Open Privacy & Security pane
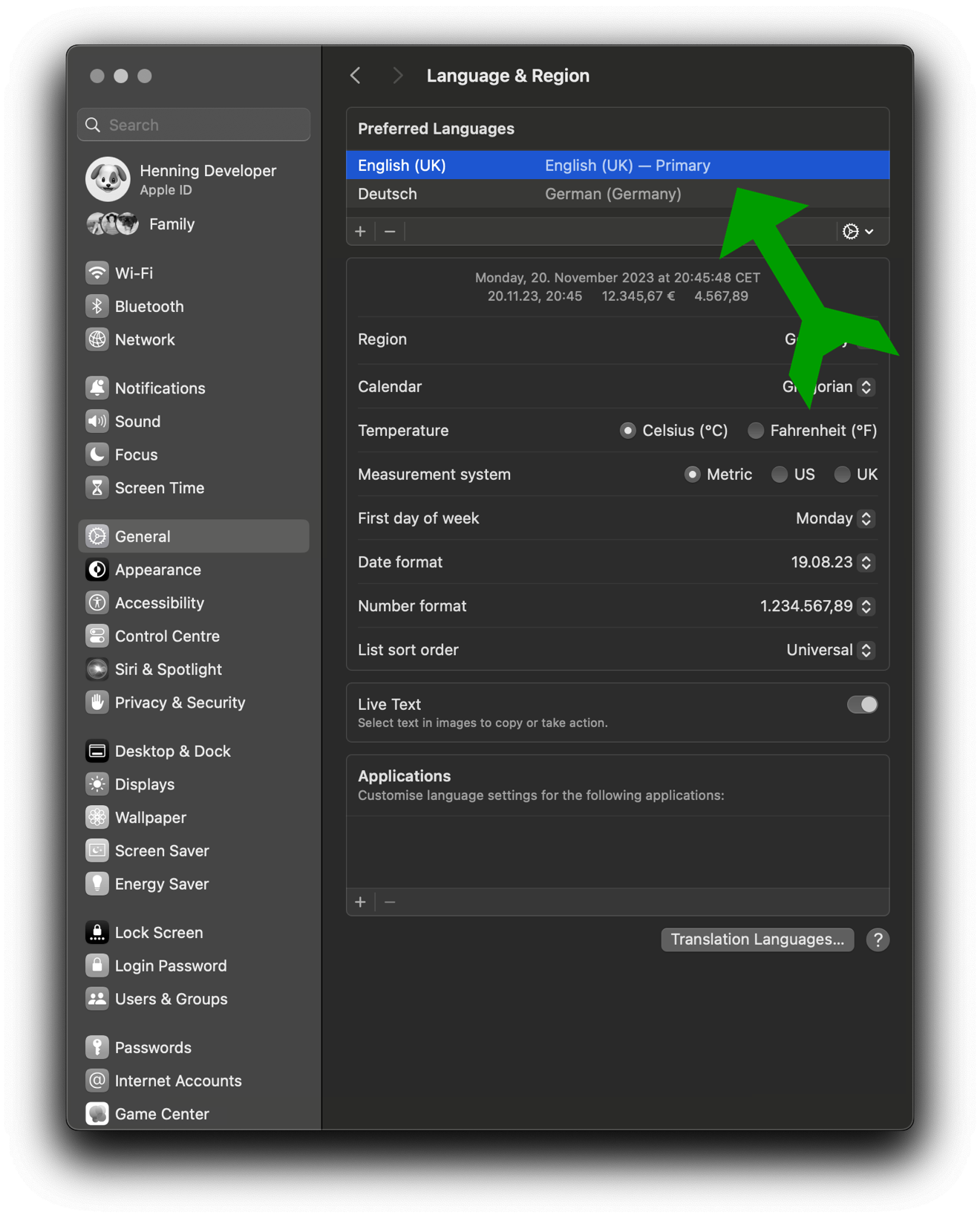Viewport: 980px width, 1218px height. [x=180, y=703]
